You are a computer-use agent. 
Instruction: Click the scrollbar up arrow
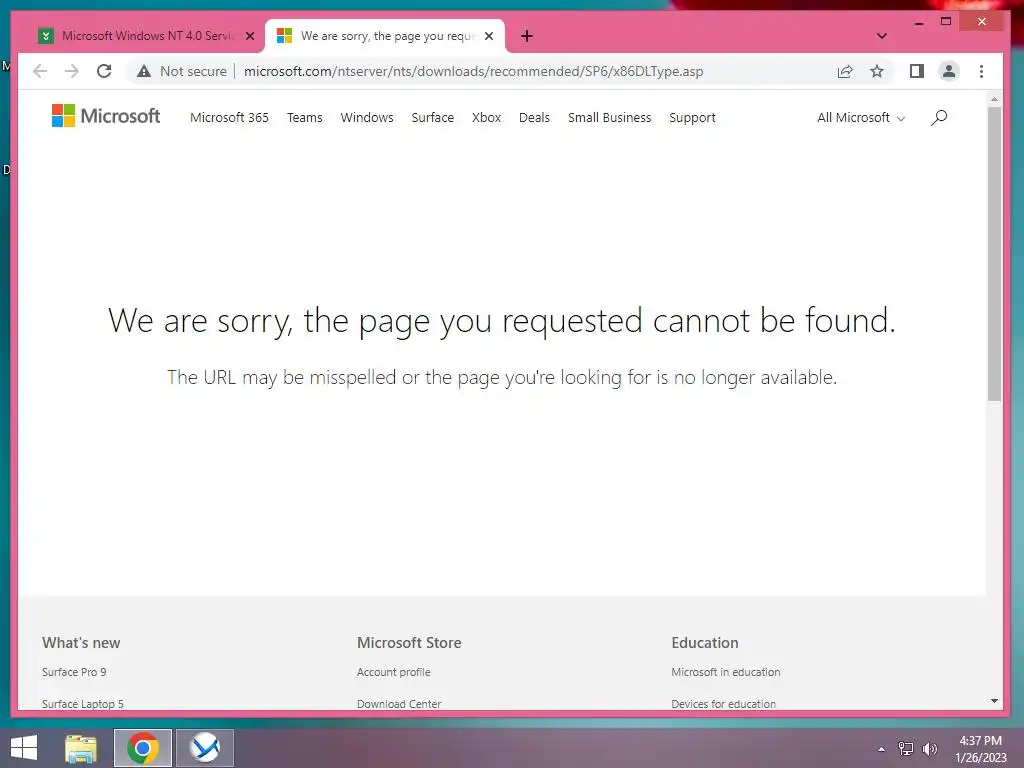994,99
